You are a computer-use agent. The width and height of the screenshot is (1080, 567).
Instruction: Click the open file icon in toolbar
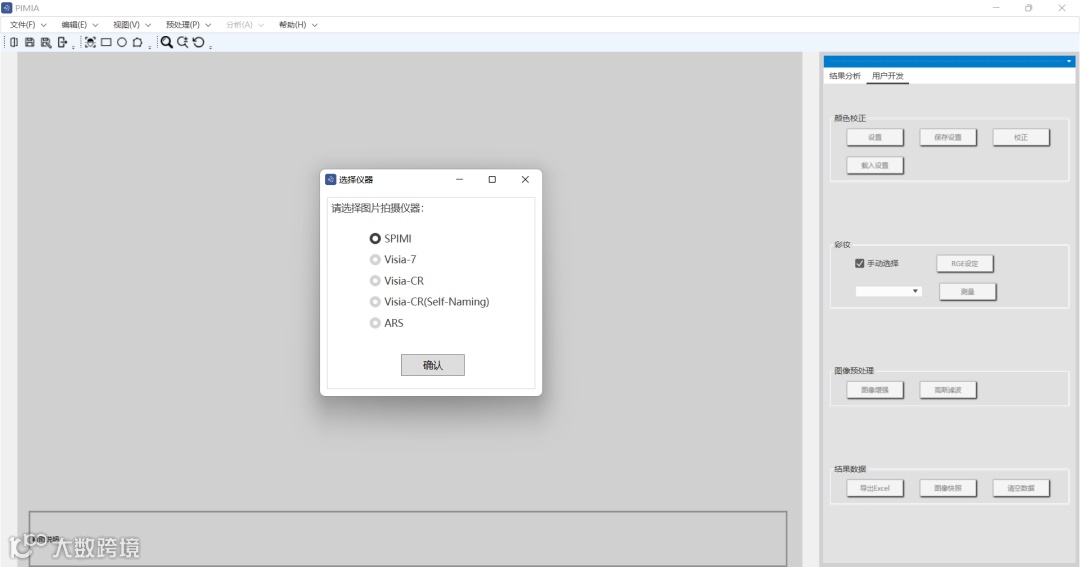(14, 42)
